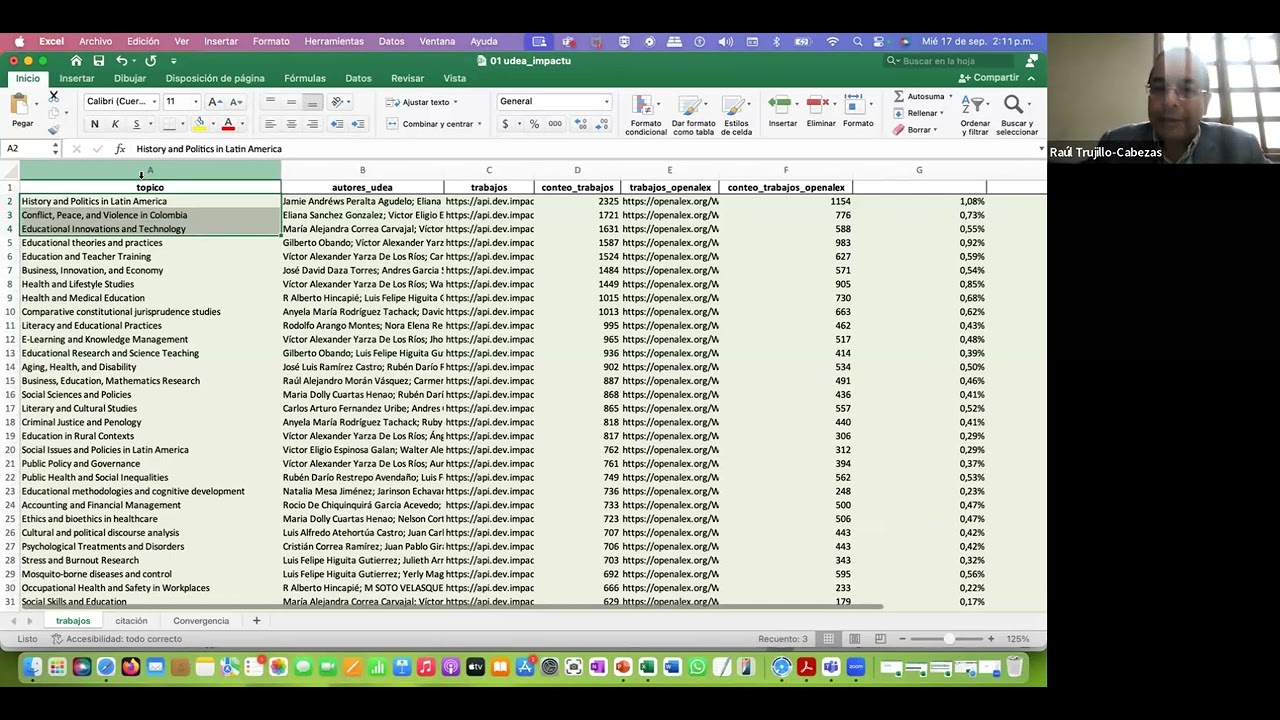
Task: Toggle bold N formatting
Action: pos(94,124)
